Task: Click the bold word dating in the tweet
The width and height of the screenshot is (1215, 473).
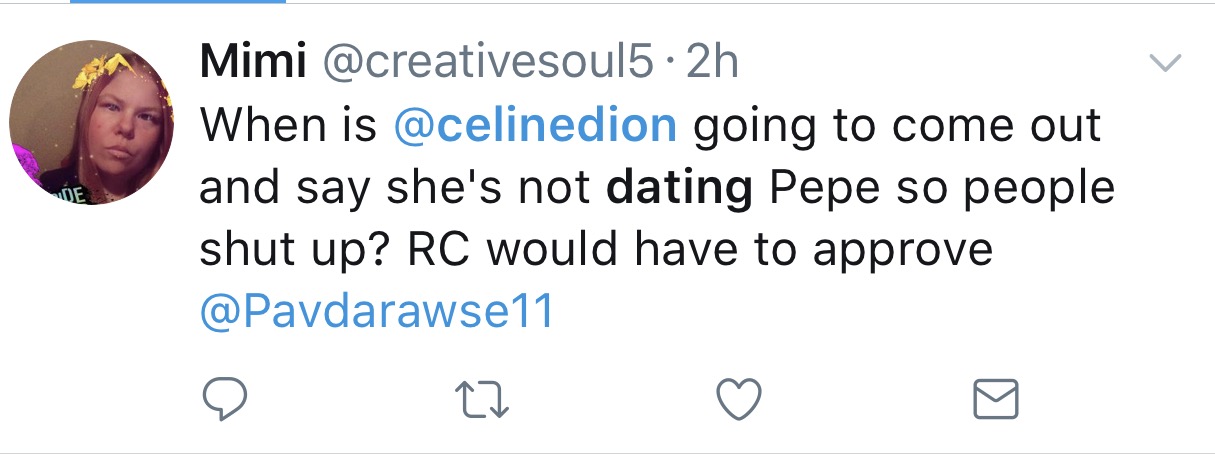Action: pyautogui.click(x=680, y=187)
